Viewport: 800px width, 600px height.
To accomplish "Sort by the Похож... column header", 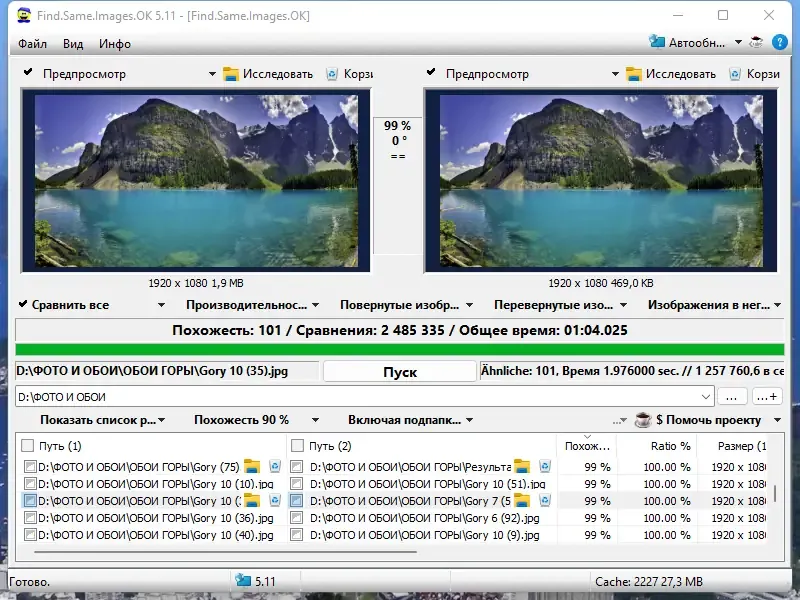I will click(587, 446).
